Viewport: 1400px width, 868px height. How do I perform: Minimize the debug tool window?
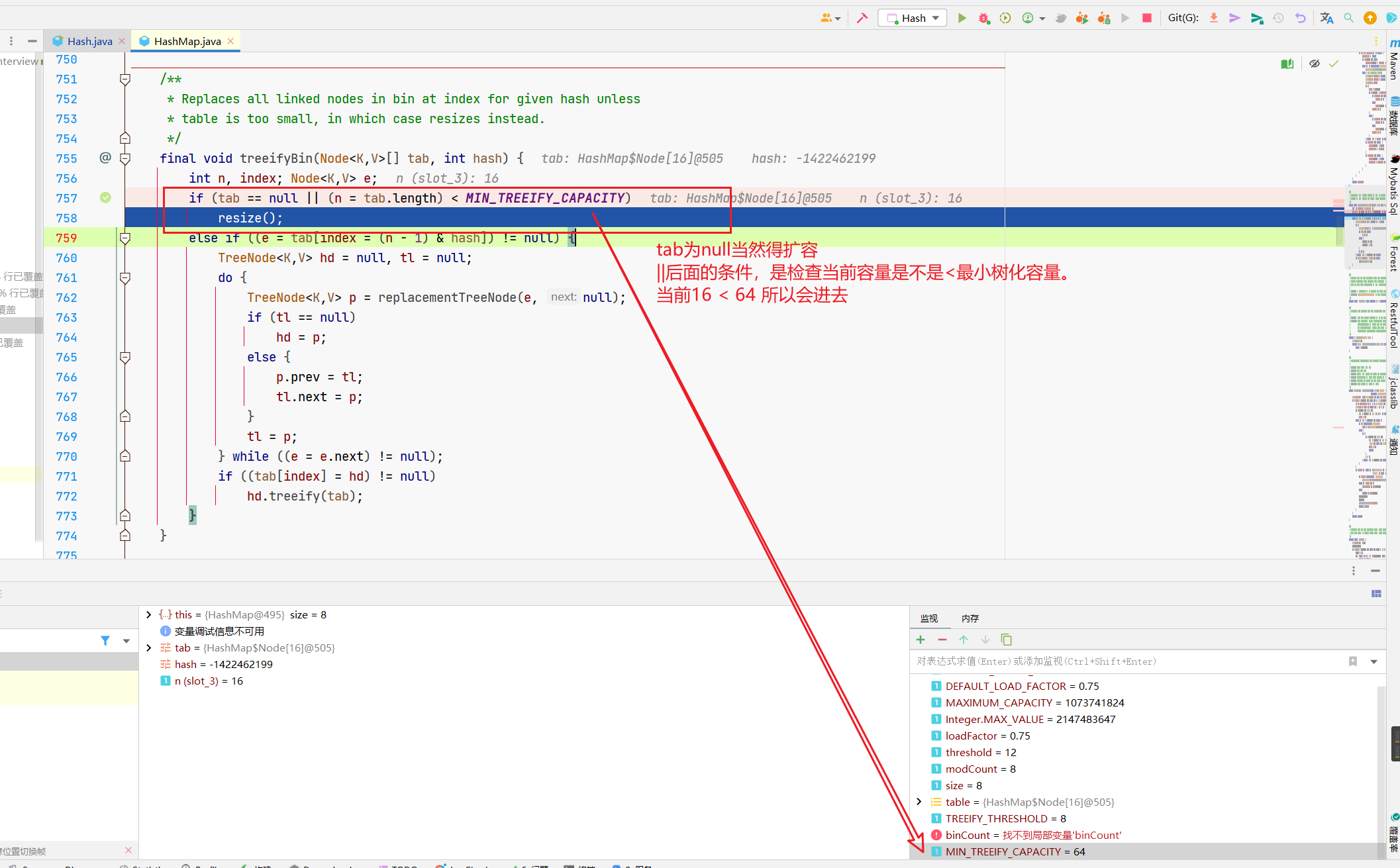click(x=1375, y=571)
